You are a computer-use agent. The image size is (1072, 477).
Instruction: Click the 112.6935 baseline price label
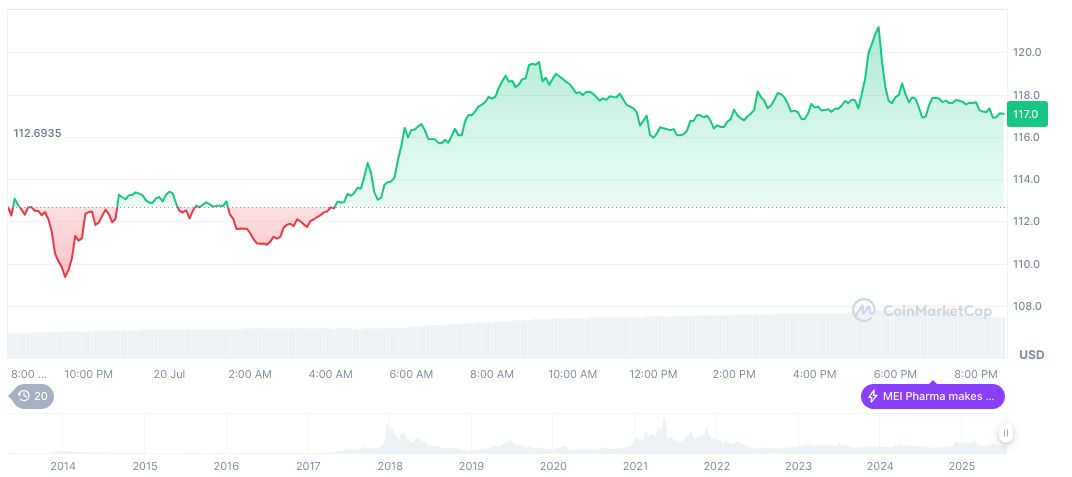[38, 133]
